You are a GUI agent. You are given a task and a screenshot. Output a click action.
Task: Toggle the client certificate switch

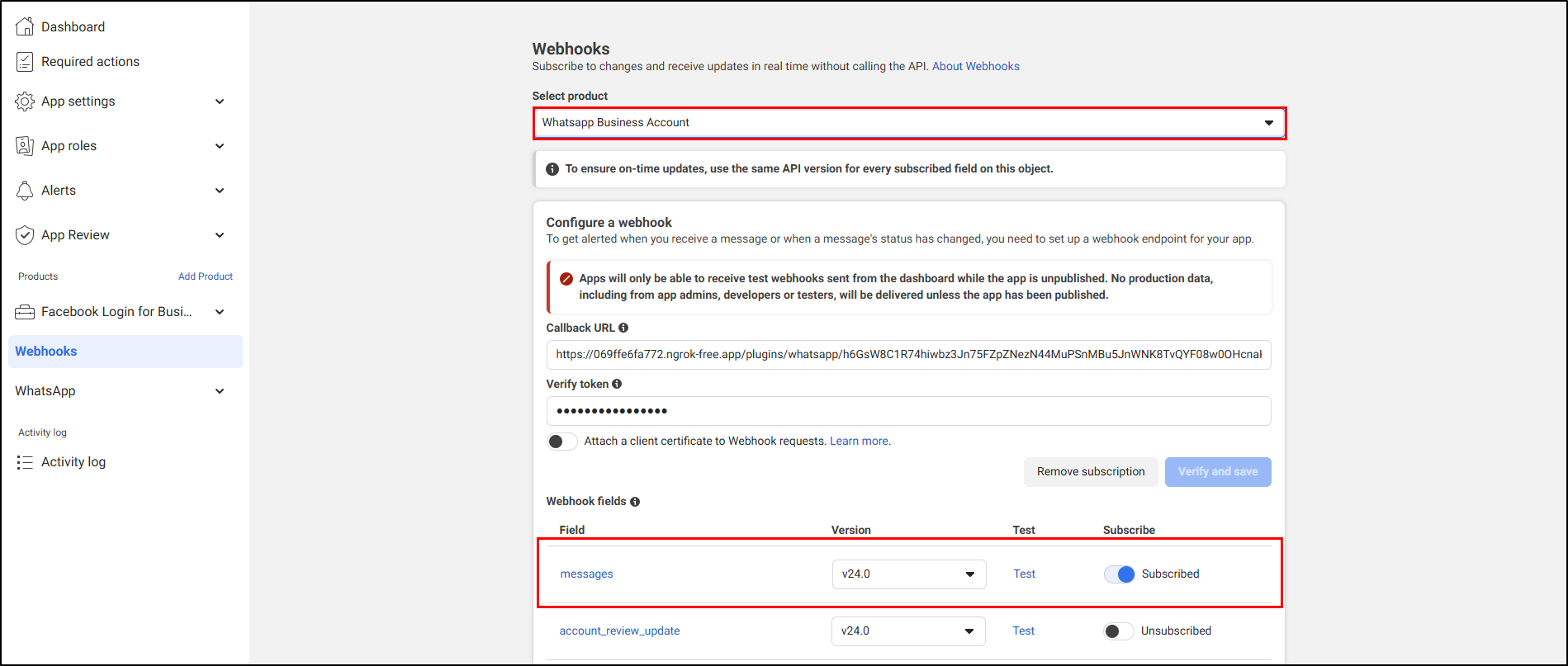pyautogui.click(x=562, y=442)
